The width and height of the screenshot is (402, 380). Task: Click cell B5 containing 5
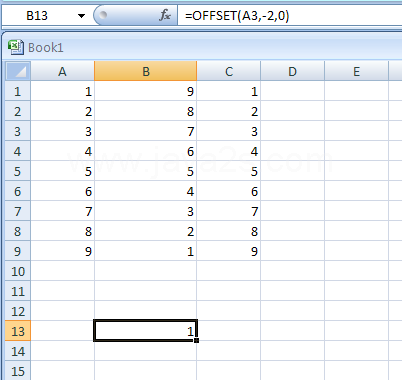click(x=146, y=171)
